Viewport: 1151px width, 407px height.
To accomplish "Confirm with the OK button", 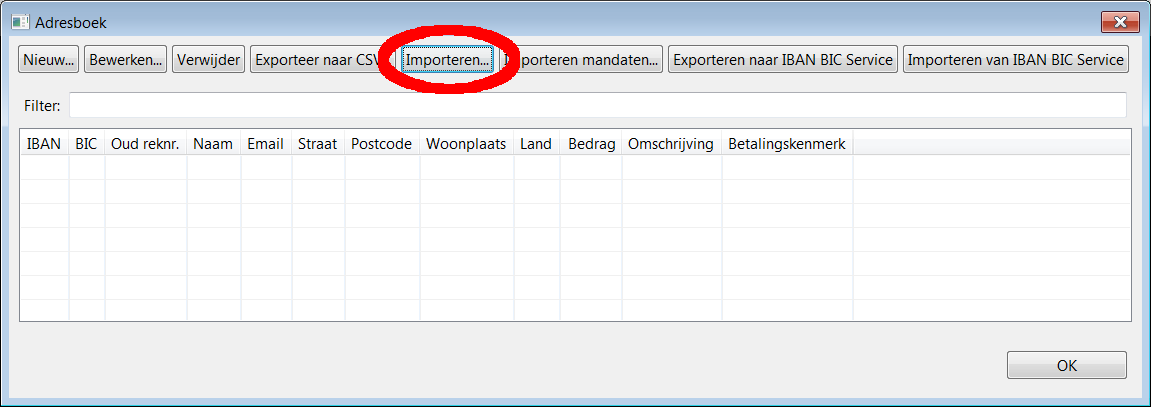I will [x=1066, y=366].
